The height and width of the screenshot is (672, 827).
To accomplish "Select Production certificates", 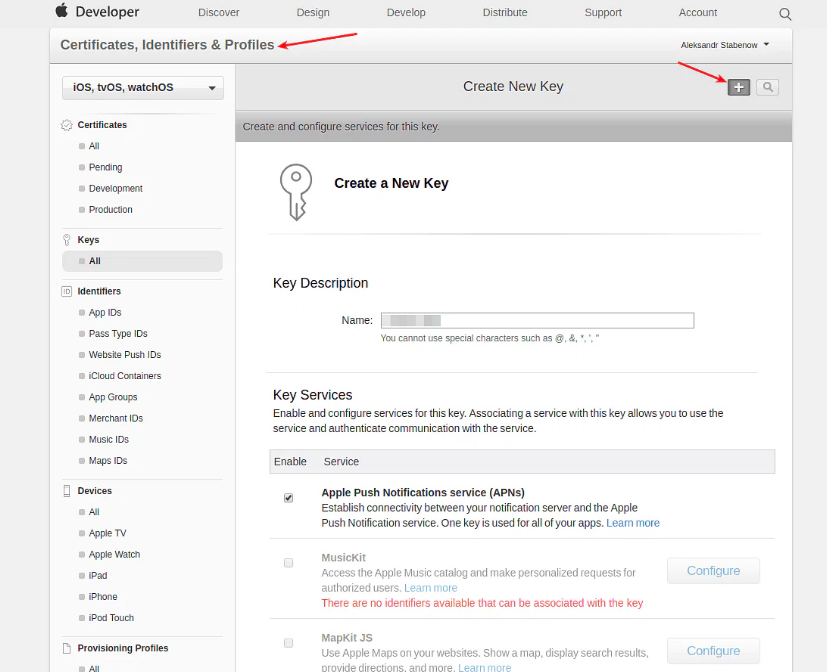I will (x=110, y=209).
